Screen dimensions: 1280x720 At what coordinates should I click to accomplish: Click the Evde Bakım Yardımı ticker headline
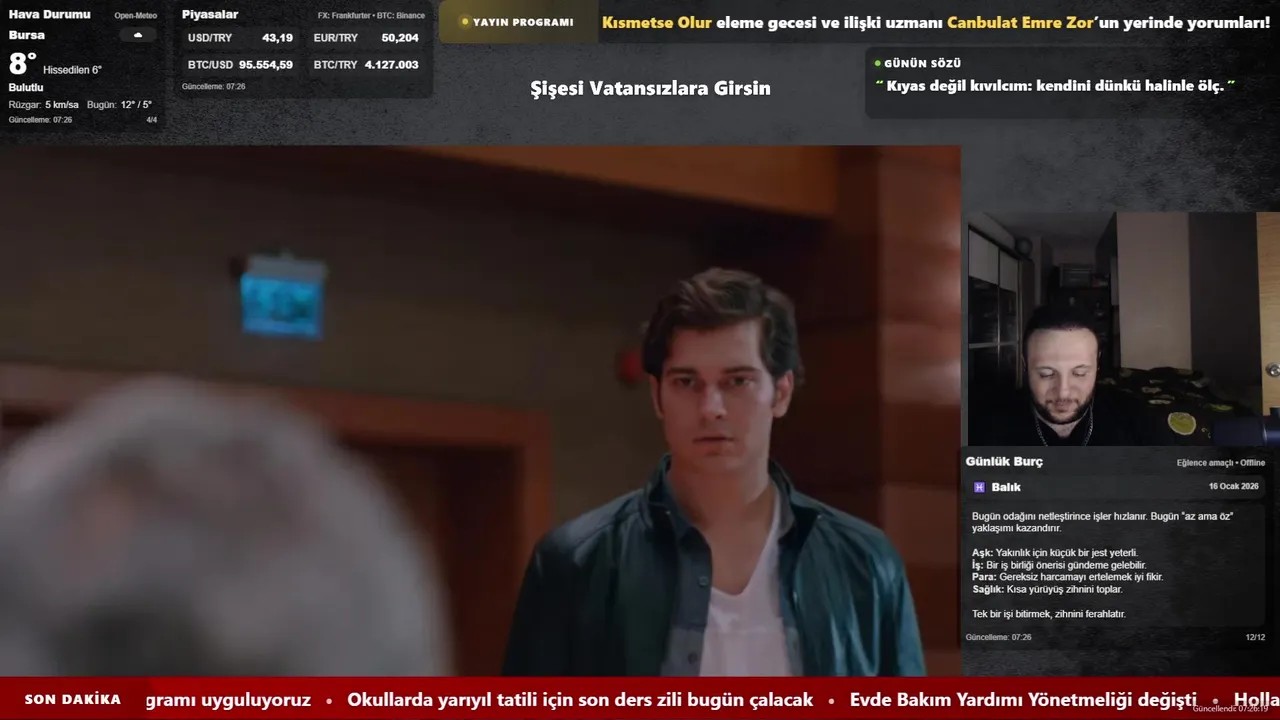[1023, 700]
